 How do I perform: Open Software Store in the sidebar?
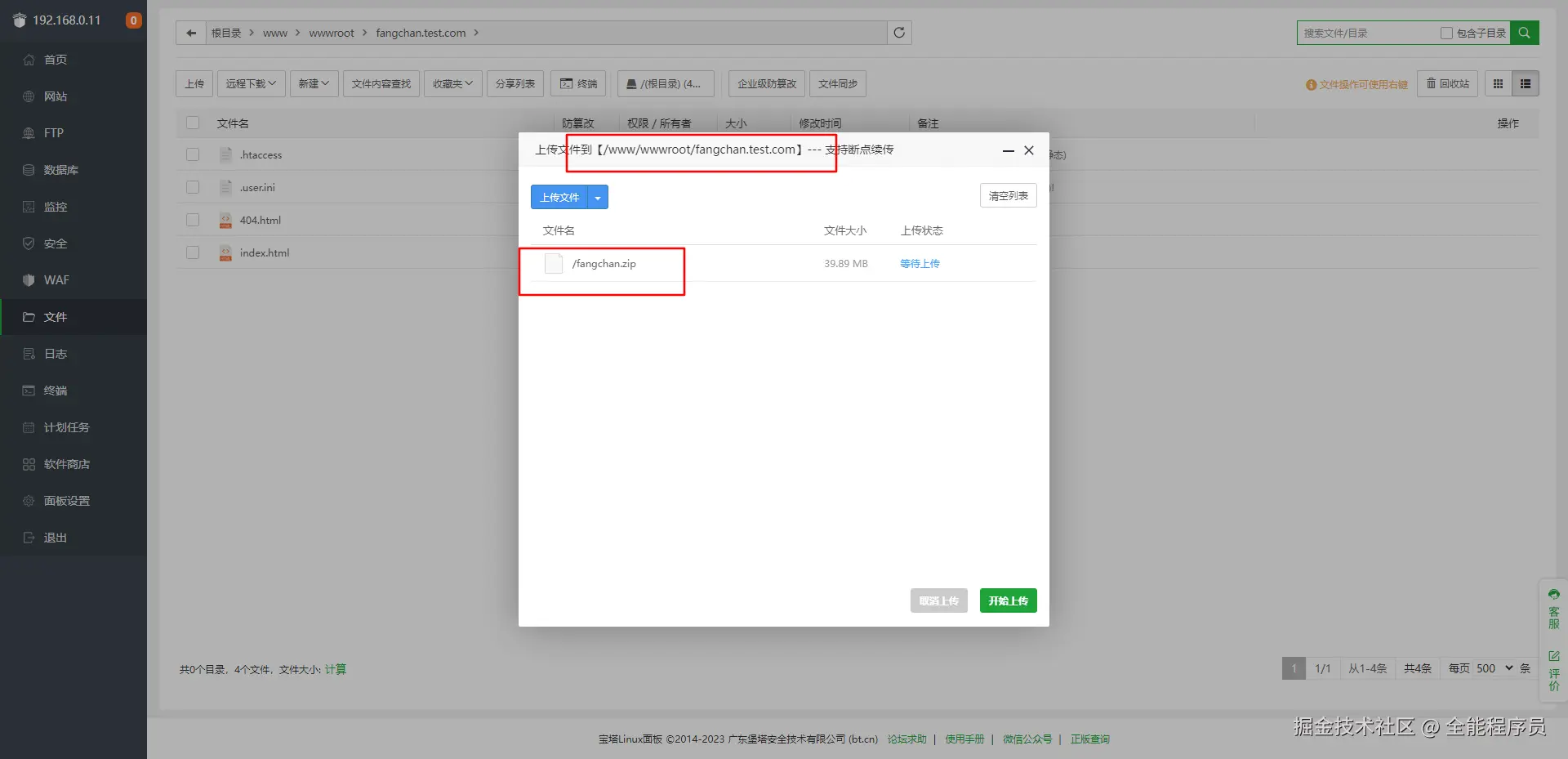(x=73, y=464)
